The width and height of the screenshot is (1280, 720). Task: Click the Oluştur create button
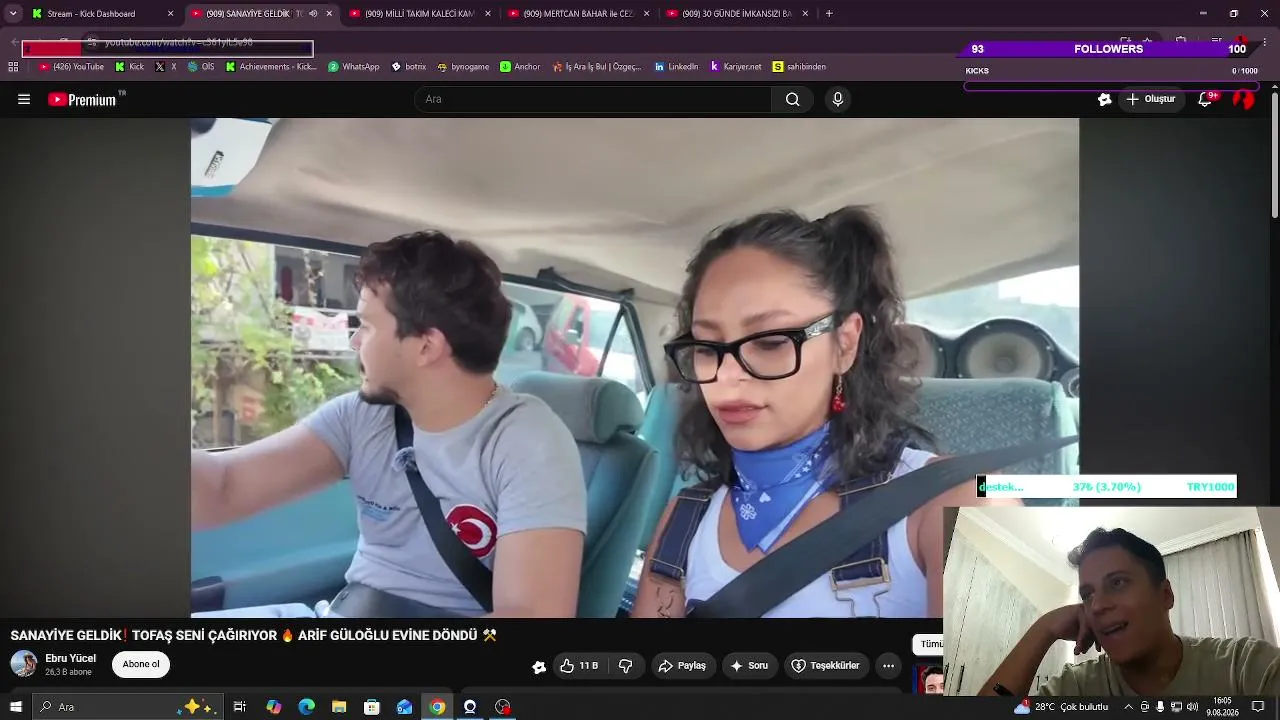point(1151,99)
